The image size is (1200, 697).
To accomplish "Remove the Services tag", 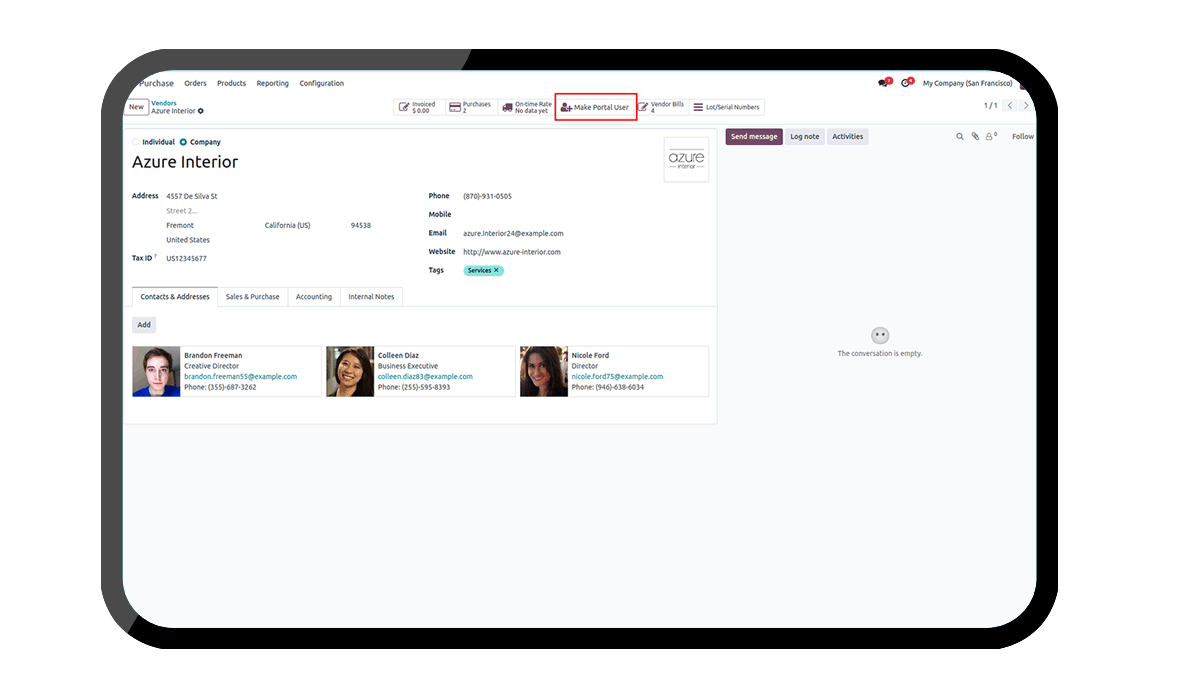I will [x=496, y=271].
